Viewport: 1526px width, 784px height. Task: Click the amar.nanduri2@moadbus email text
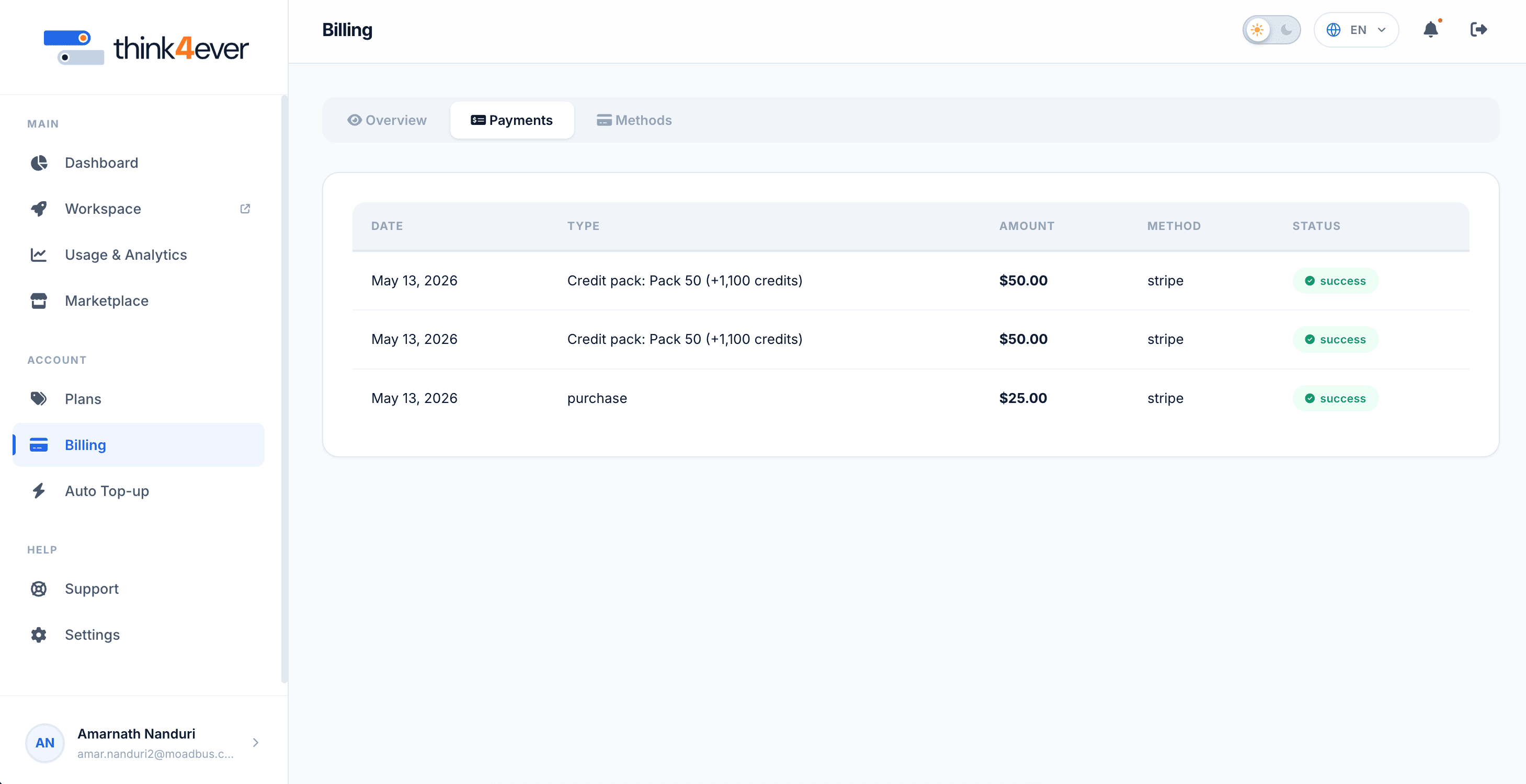click(x=155, y=754)
